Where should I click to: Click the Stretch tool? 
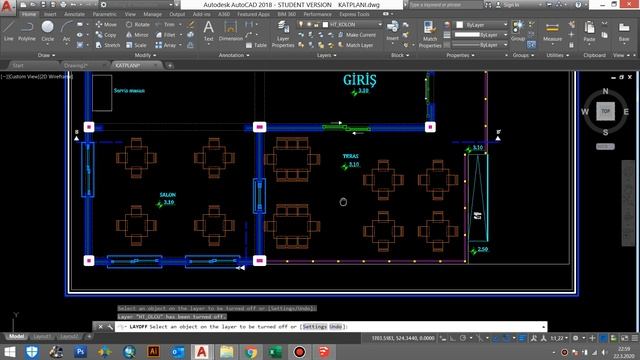[108, 45]
